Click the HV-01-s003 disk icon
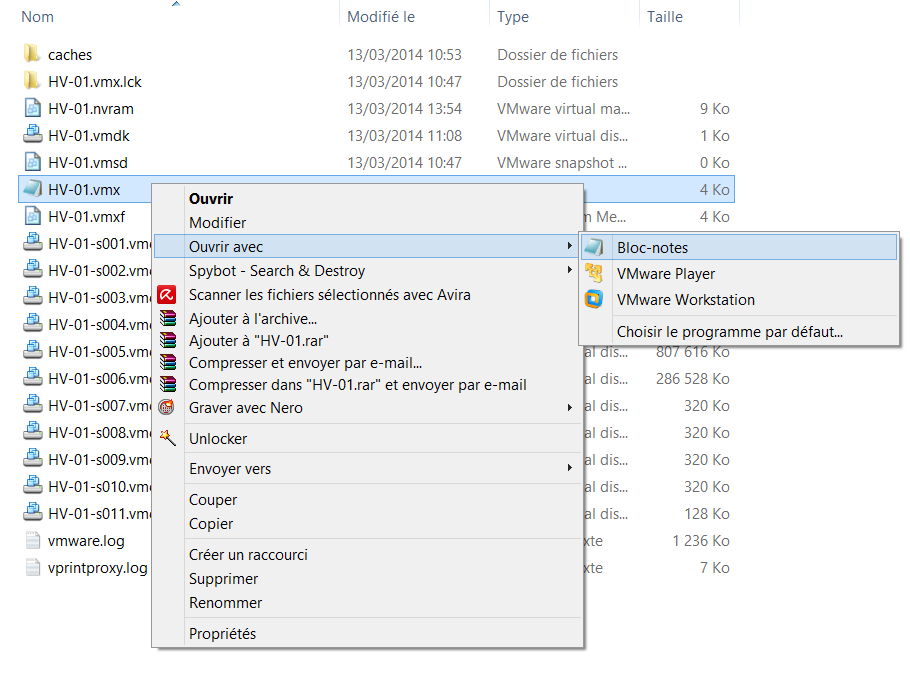 coord(32,296)
